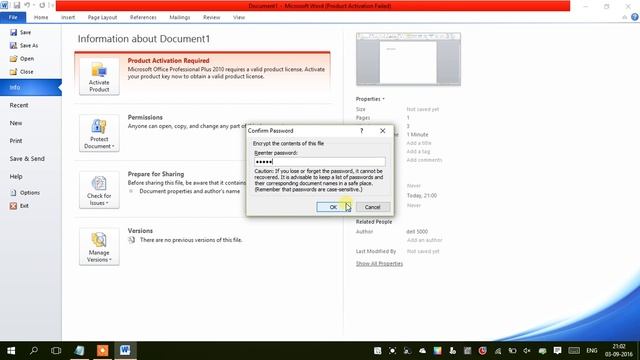Click the muted volume tray icon

tap(527, 351)
